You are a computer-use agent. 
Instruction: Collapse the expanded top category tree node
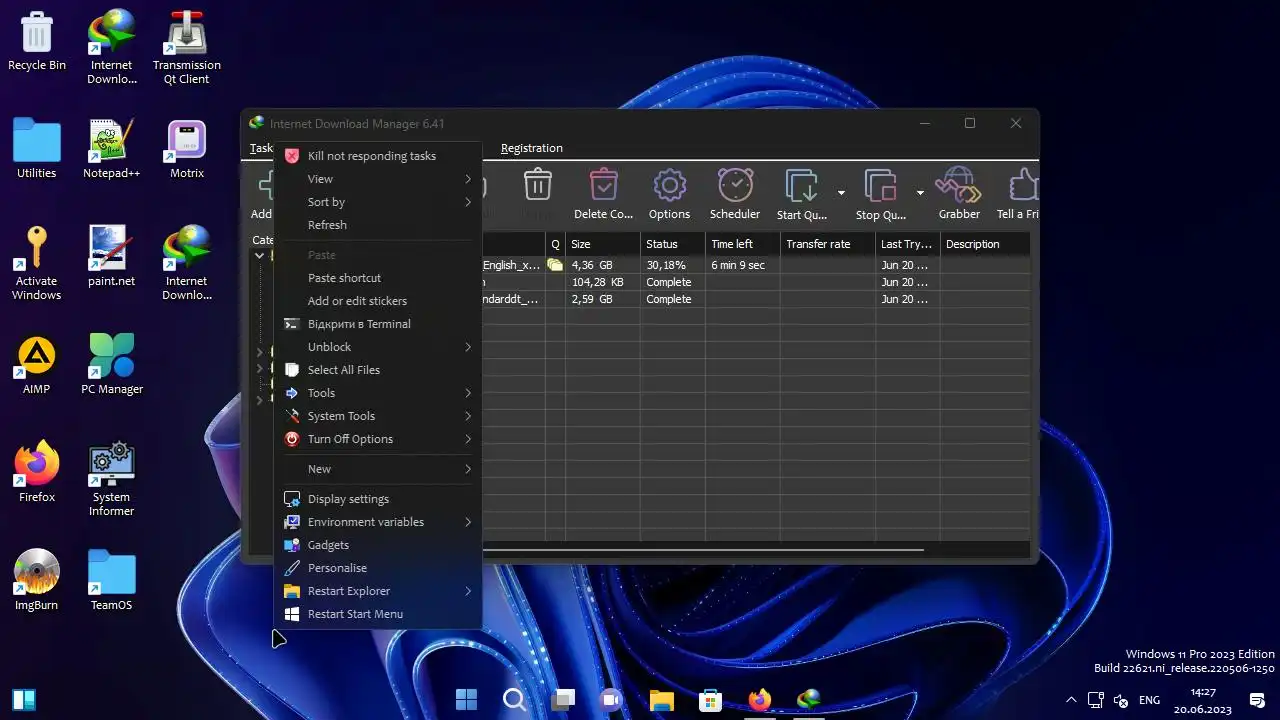click(x=259, y=256)
